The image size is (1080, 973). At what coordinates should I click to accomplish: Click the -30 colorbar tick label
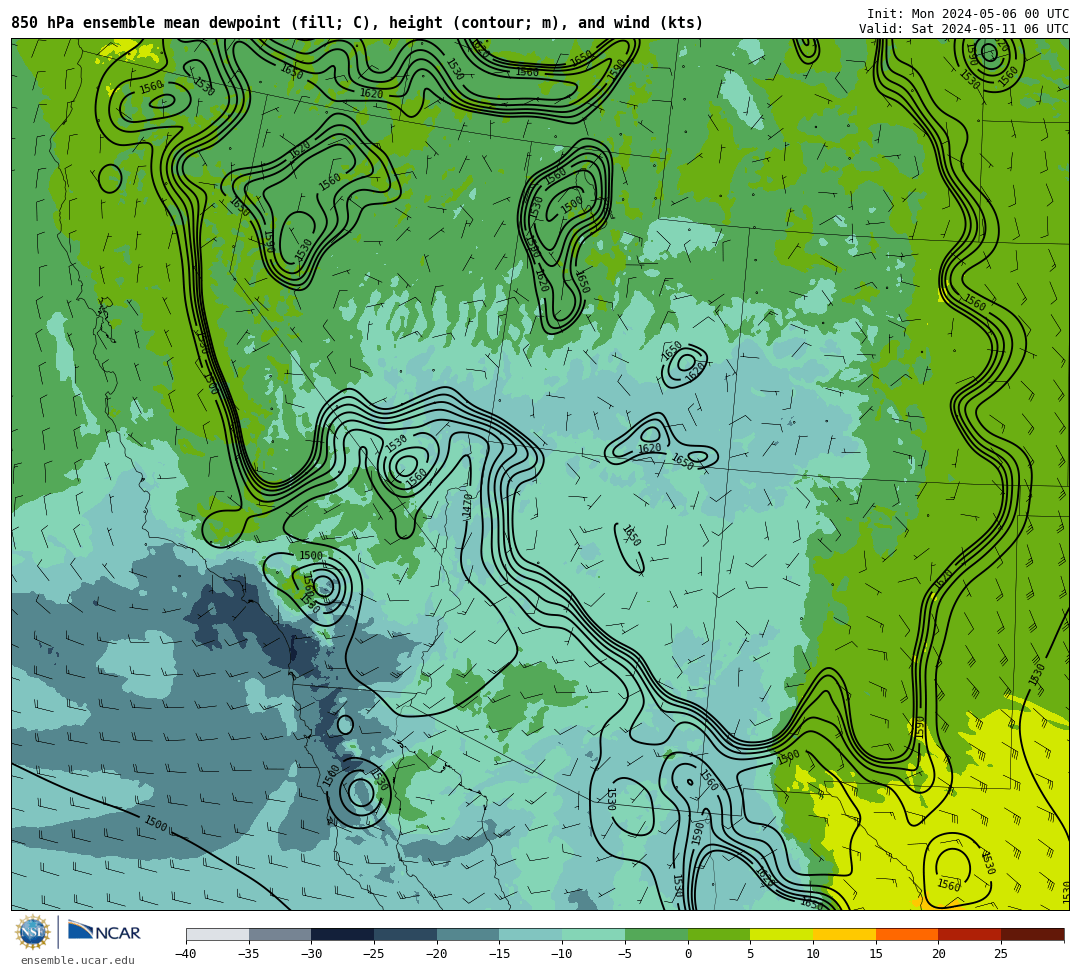[311, 954]
